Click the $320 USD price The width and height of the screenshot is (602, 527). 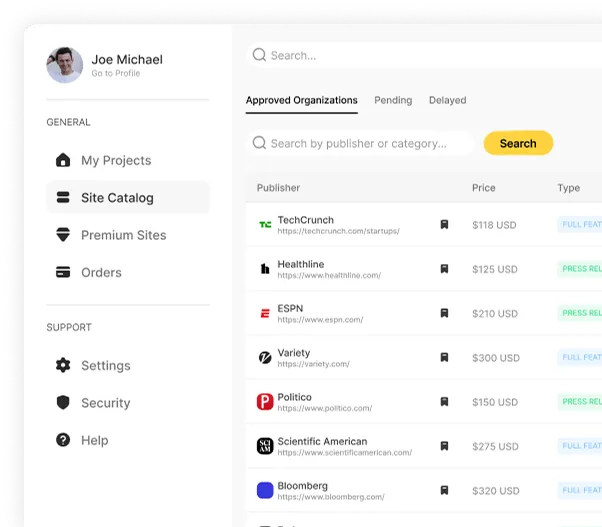pyautogui.click(x=496, y=491)
